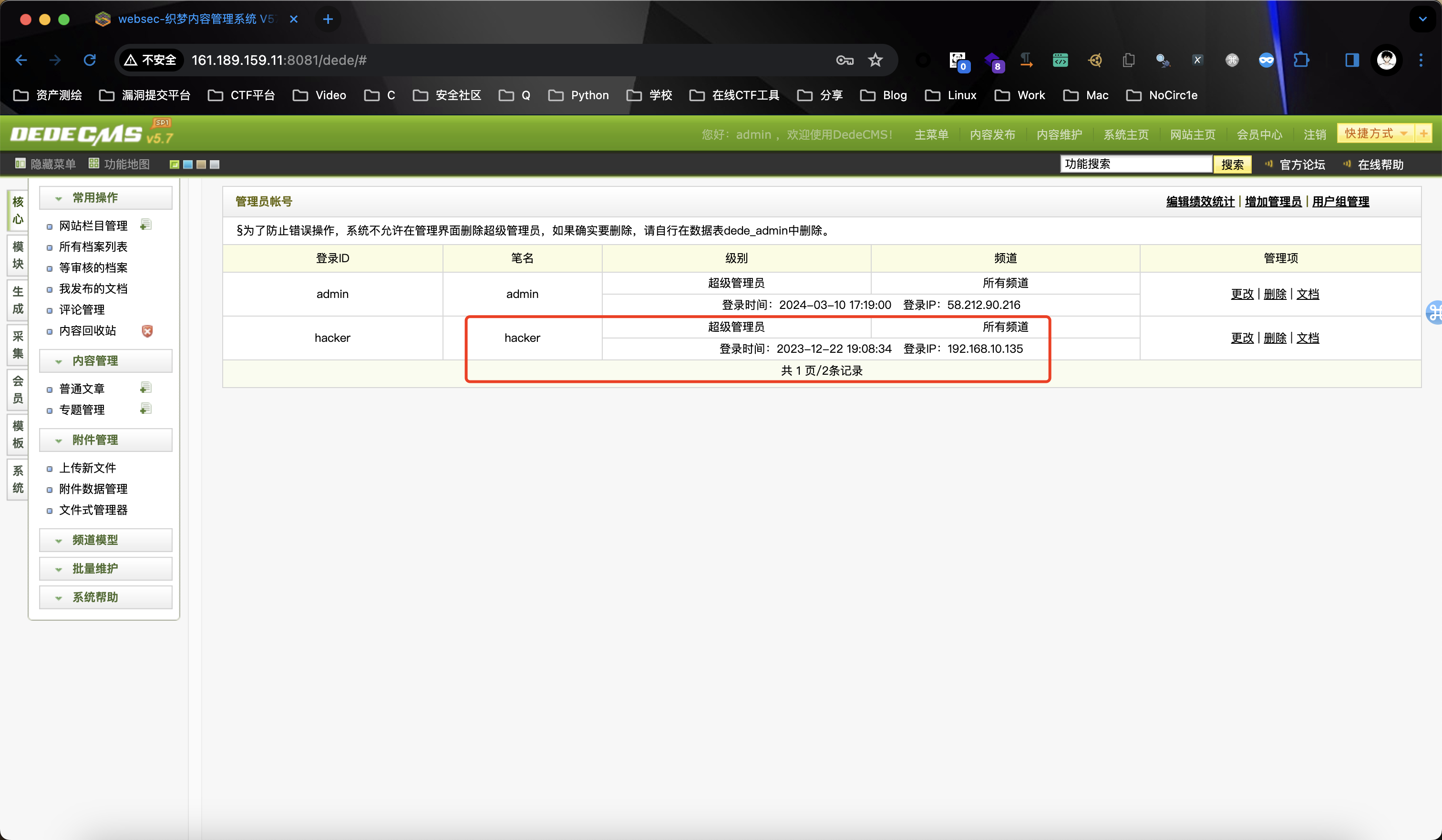Open 主菜单 in top navigation
Image resolution: width=1442 pixels, height=840 pixels.
tap(932, 134)
